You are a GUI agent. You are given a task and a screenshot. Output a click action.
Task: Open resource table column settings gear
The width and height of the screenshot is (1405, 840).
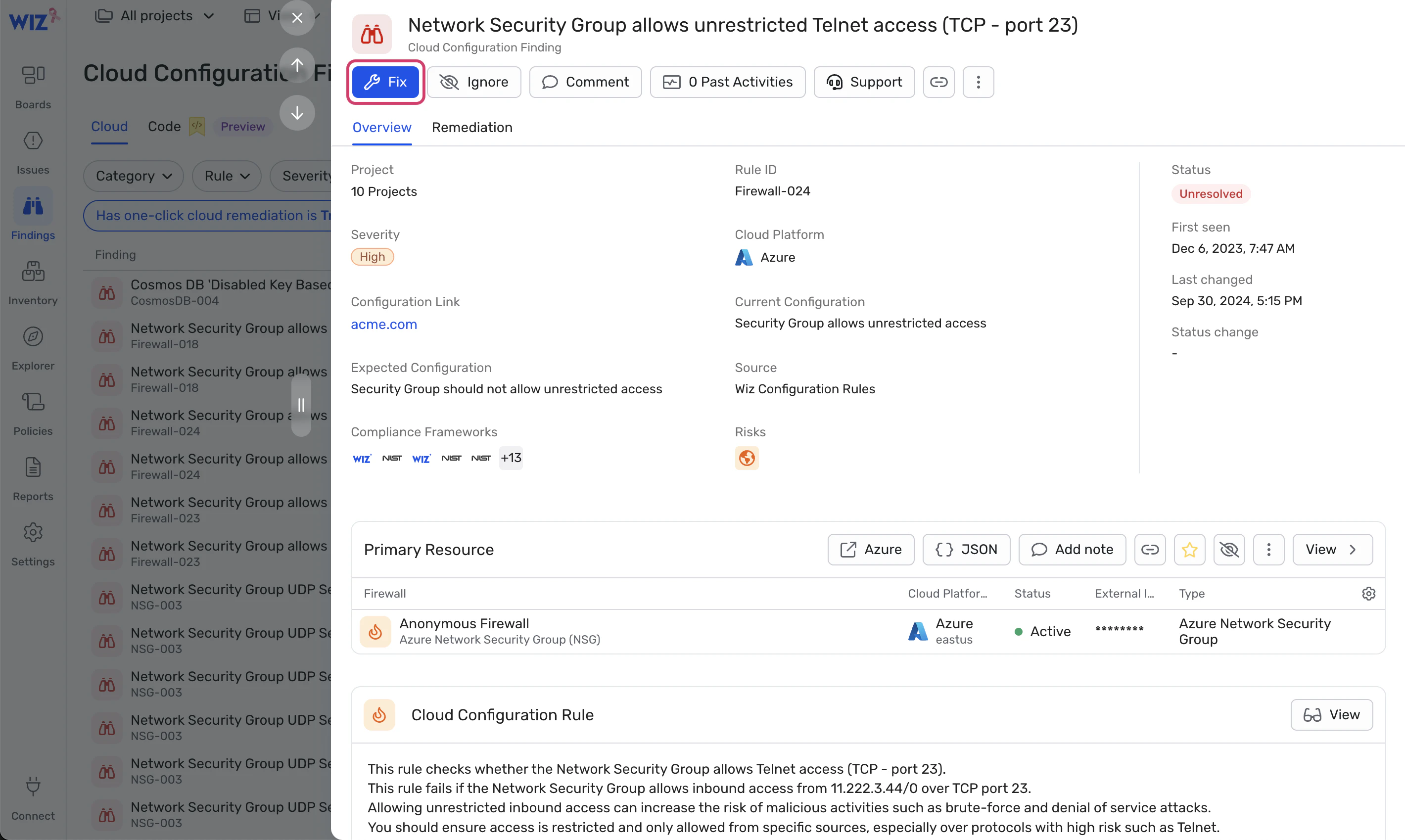[1368, 594]
